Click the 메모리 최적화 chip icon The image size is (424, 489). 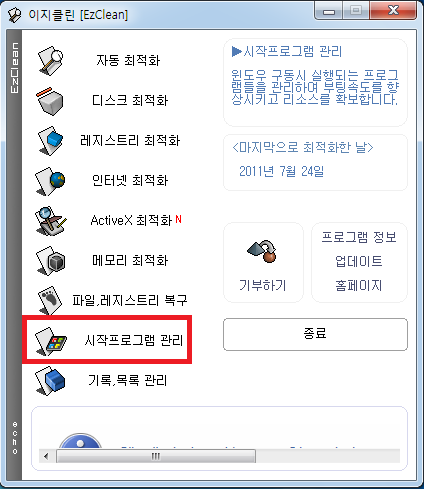(x=50, y=261)
